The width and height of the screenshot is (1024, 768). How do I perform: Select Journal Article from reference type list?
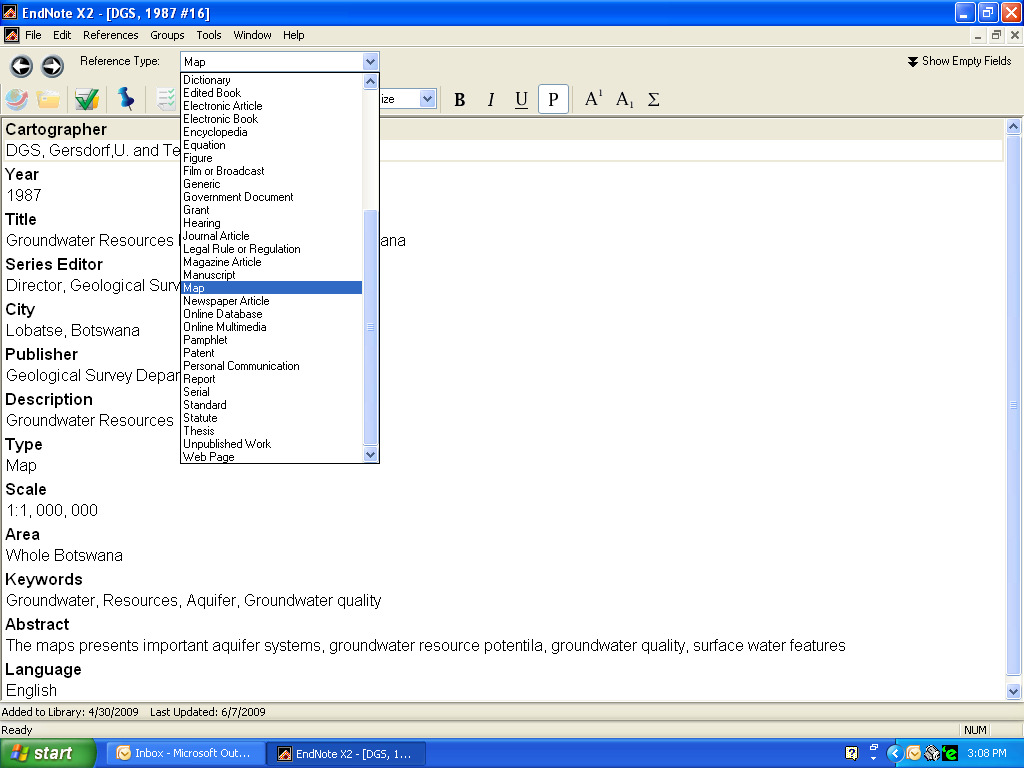point(216,236)
